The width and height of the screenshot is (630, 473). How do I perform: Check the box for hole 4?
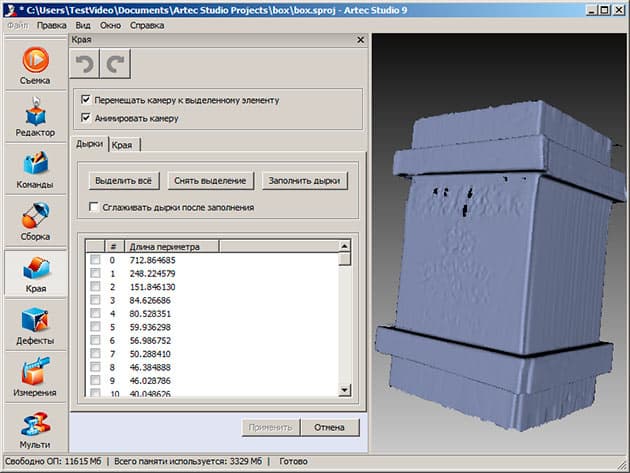click(95, 313)
